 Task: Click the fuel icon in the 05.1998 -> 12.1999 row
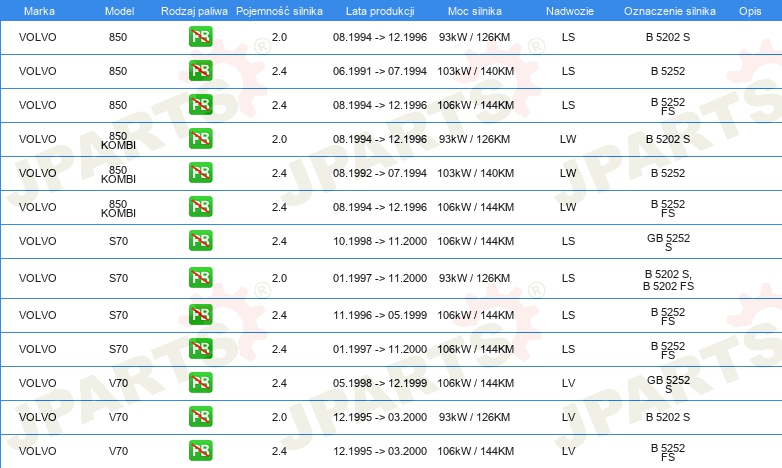click(x=200, y=382)
